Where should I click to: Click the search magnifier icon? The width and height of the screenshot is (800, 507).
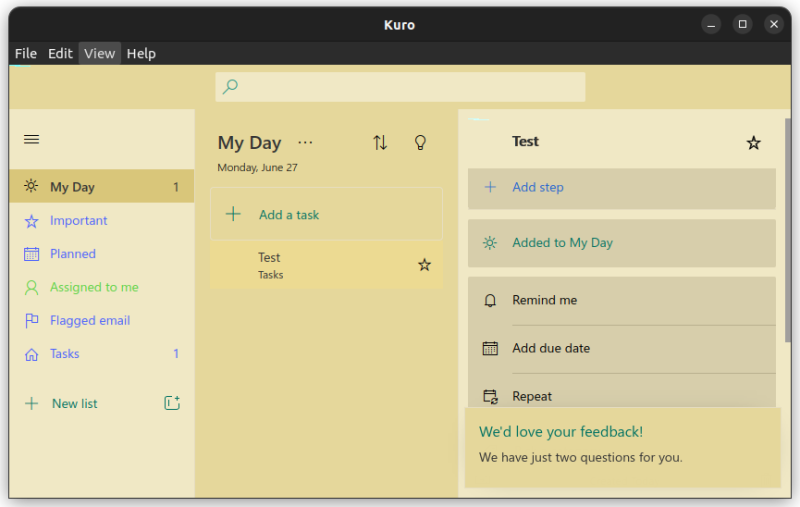[x=231, y=87]
